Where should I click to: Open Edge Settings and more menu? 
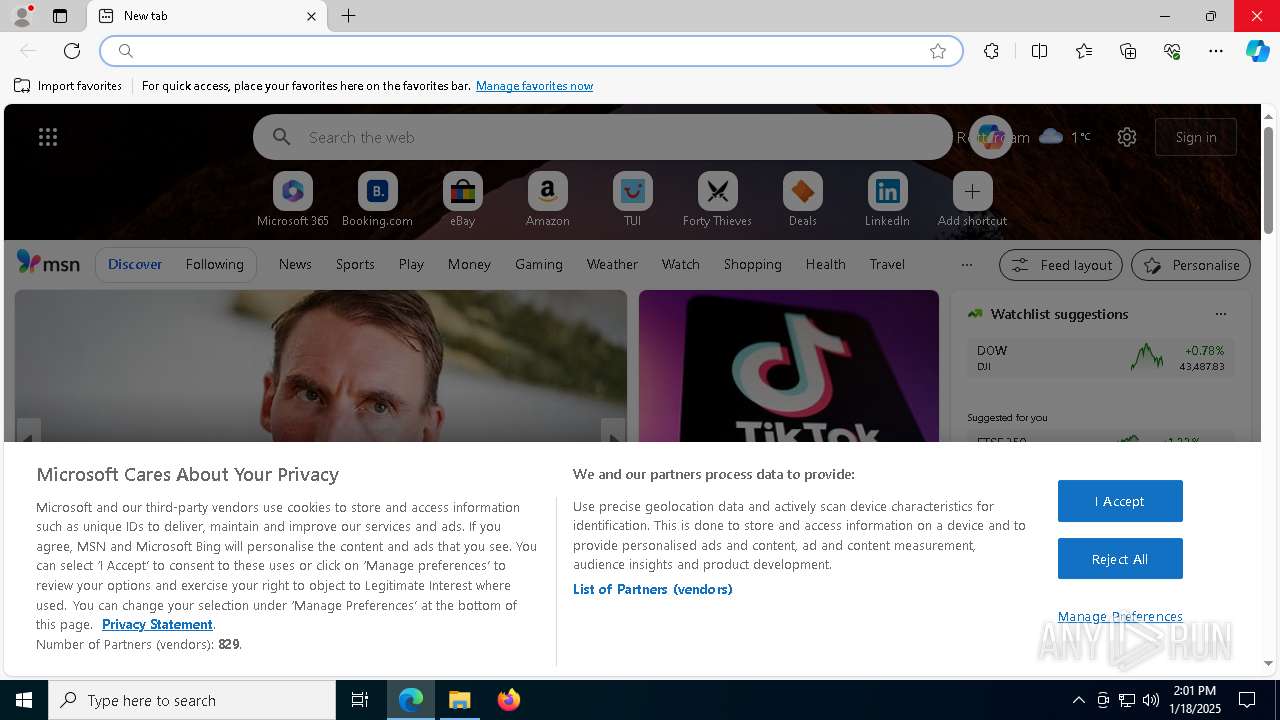coord(1216,51)
